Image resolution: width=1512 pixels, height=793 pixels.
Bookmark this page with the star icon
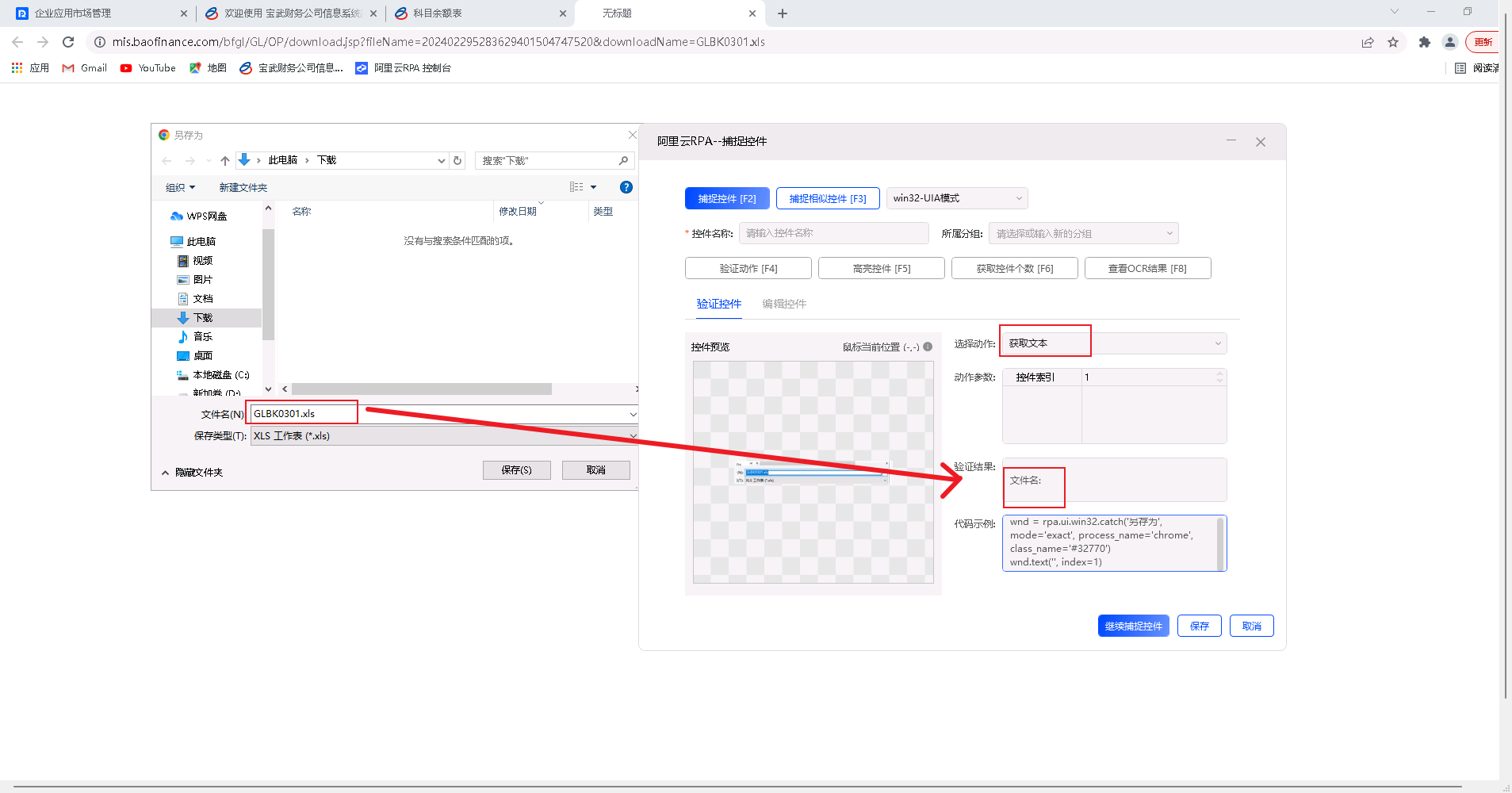(x=1393, y=42)
